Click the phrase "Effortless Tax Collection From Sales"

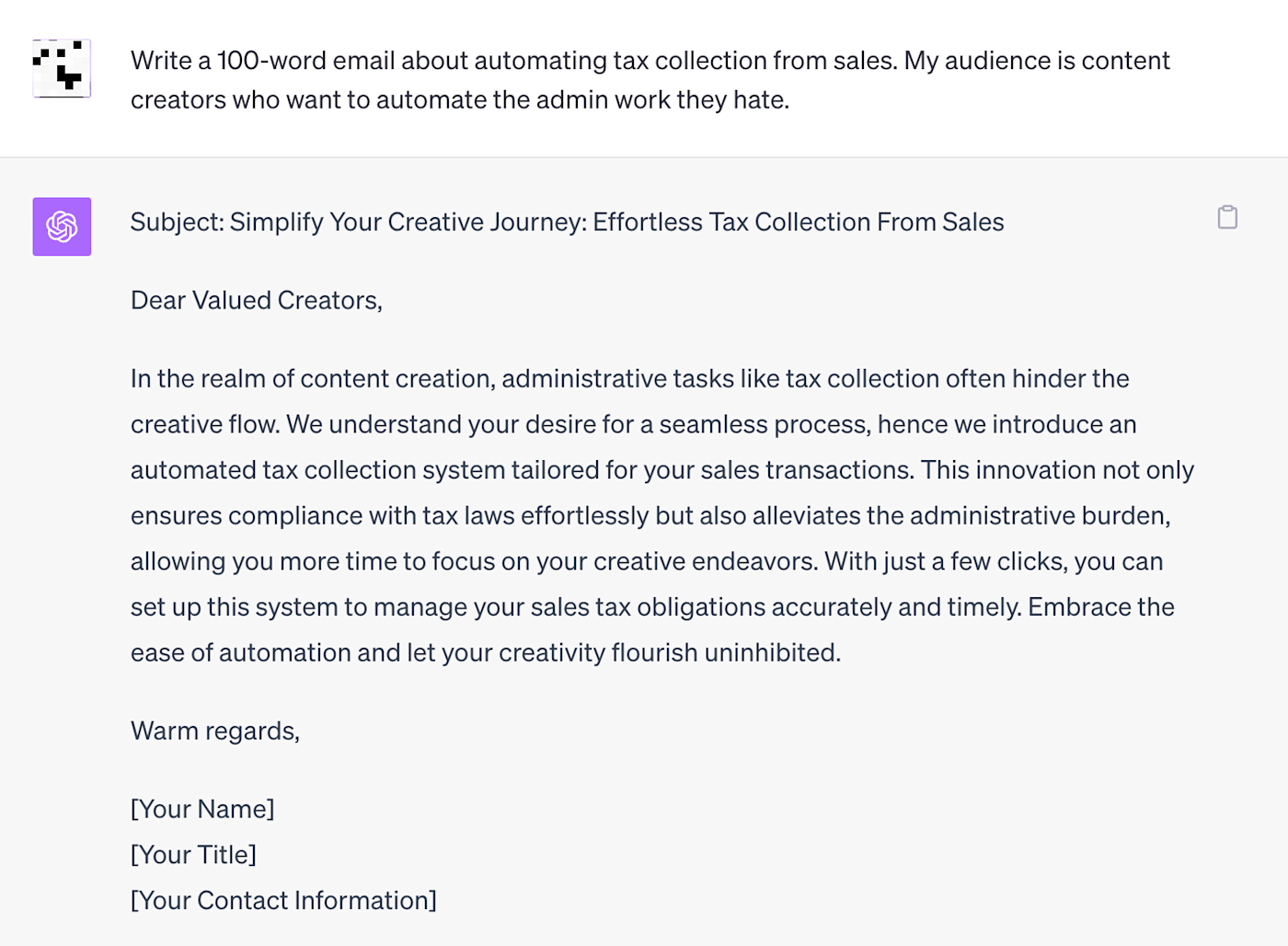coord(798,223)
